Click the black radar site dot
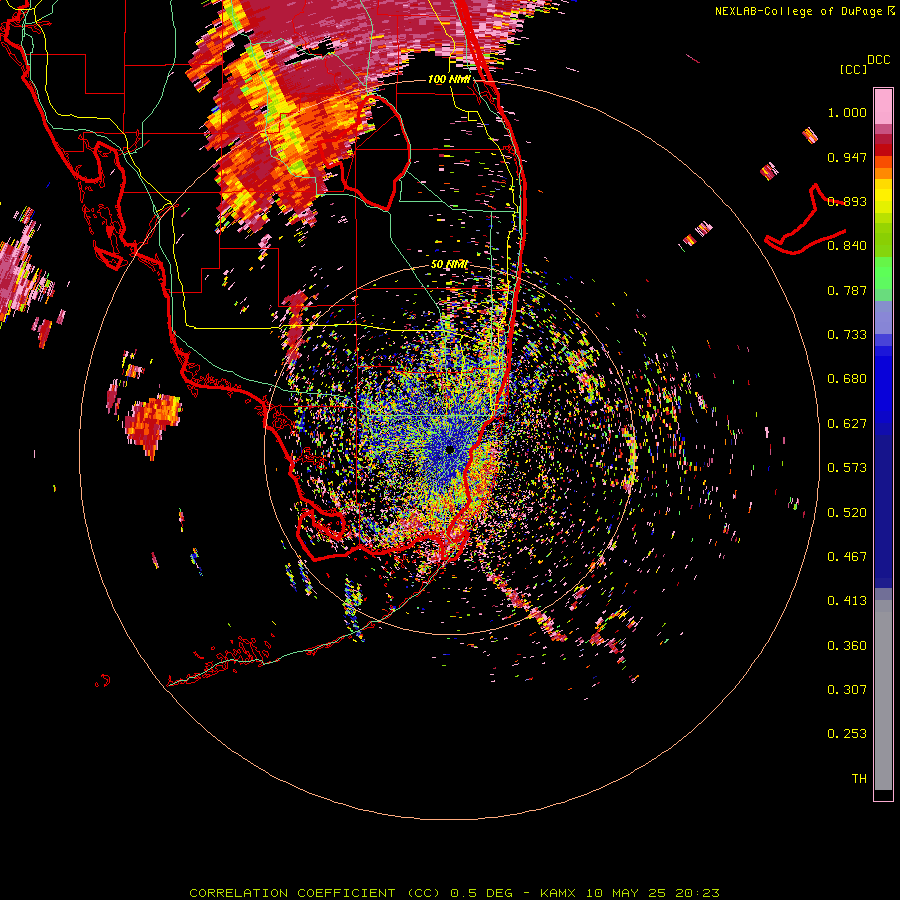This screenshot has height=900, width=900. [450, 450]
